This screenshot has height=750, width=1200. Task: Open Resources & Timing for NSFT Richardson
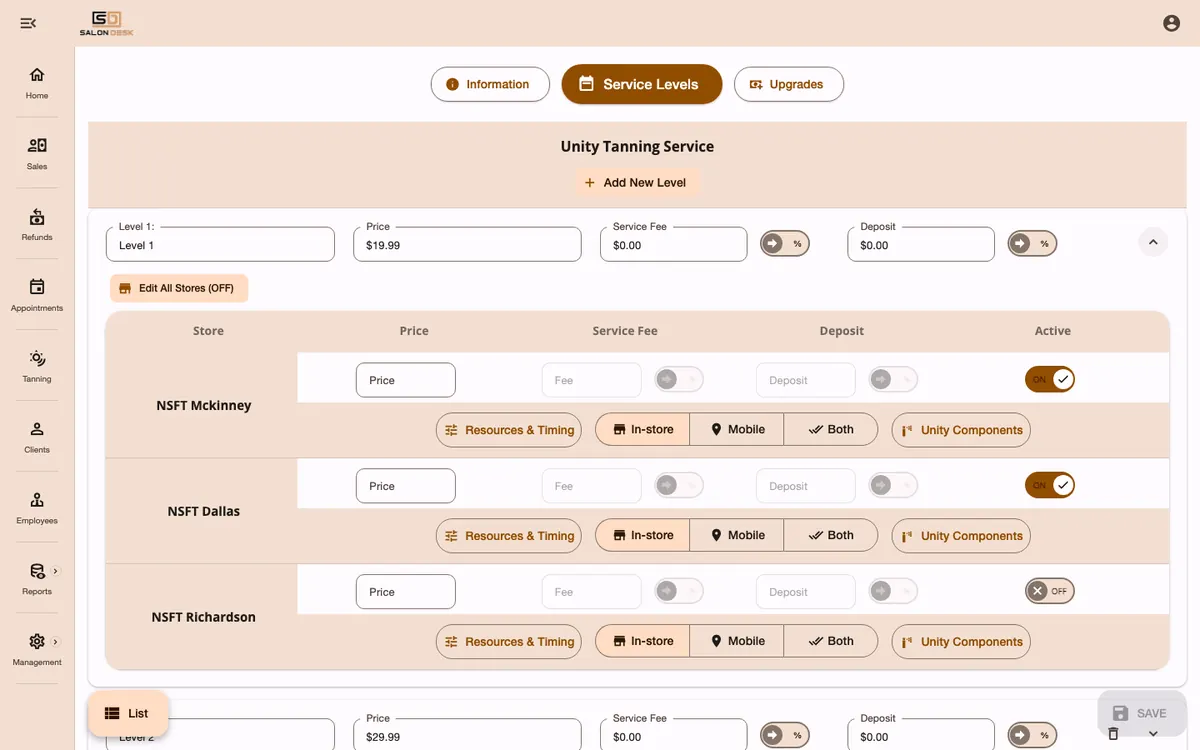pos(509,642)
